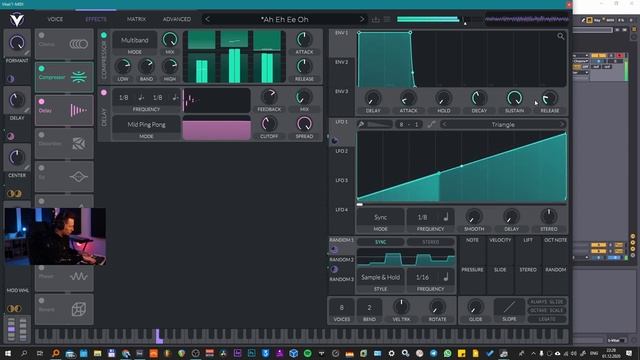Viewport: 640px width, 360px height.
Task: Adjust the envelope SUSTAIN knob
Action: (514, 98)
